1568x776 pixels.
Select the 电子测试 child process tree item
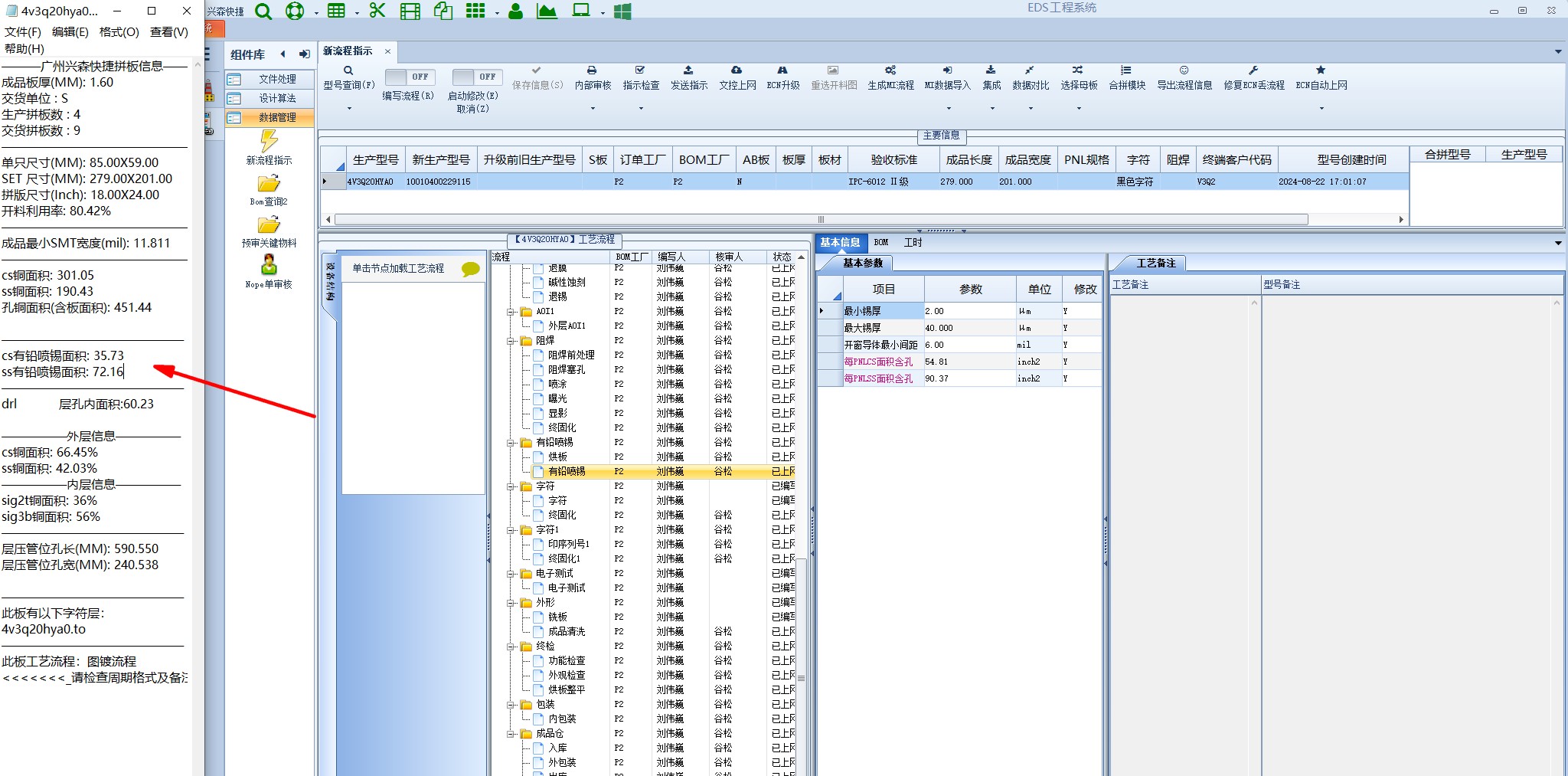click(x=567, y=588)
